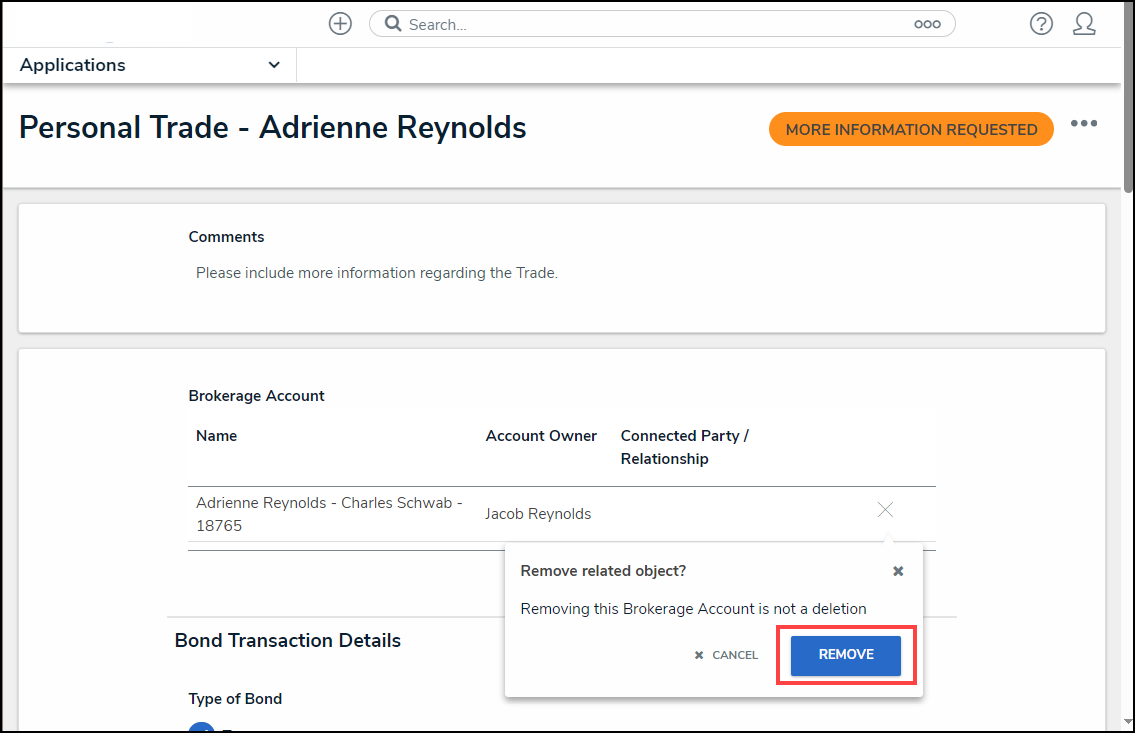Image resolution: width=1135 pixels, height=733 pixels.
Task: Click the Connected Party / Relationship header
Action: 684,447
